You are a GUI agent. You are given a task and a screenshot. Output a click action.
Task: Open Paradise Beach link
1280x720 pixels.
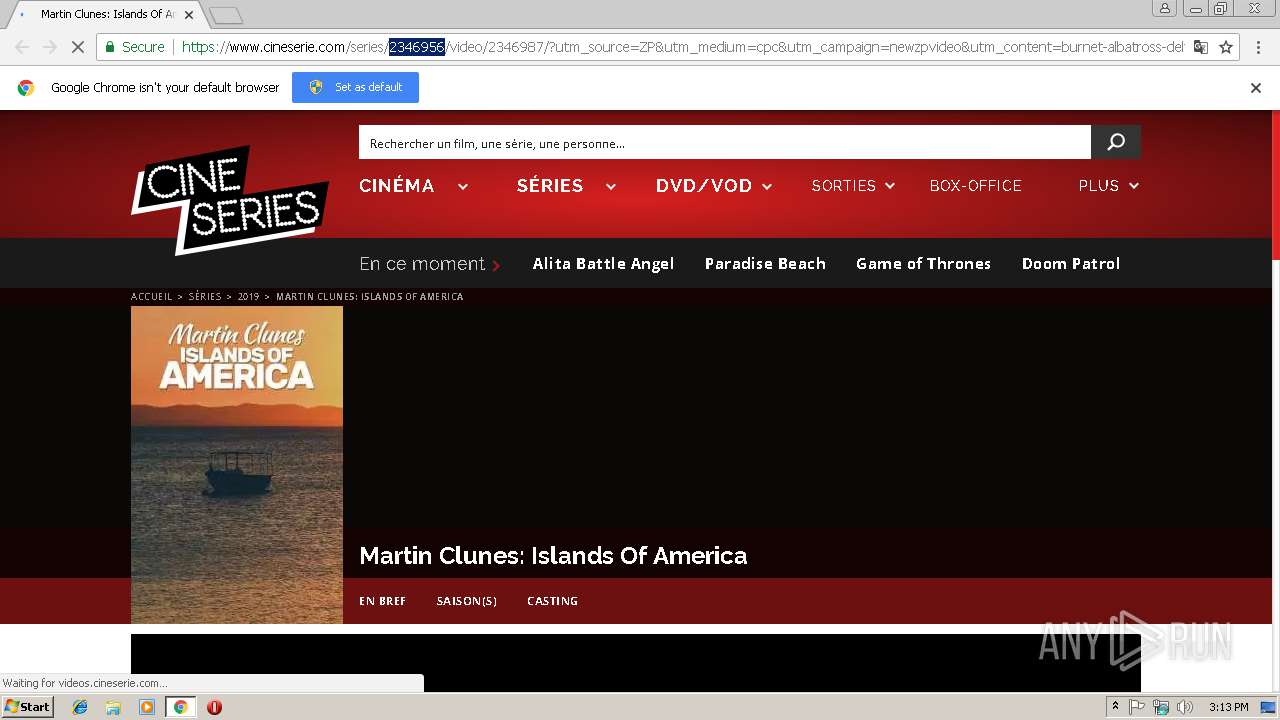click(x=765, y=264)
